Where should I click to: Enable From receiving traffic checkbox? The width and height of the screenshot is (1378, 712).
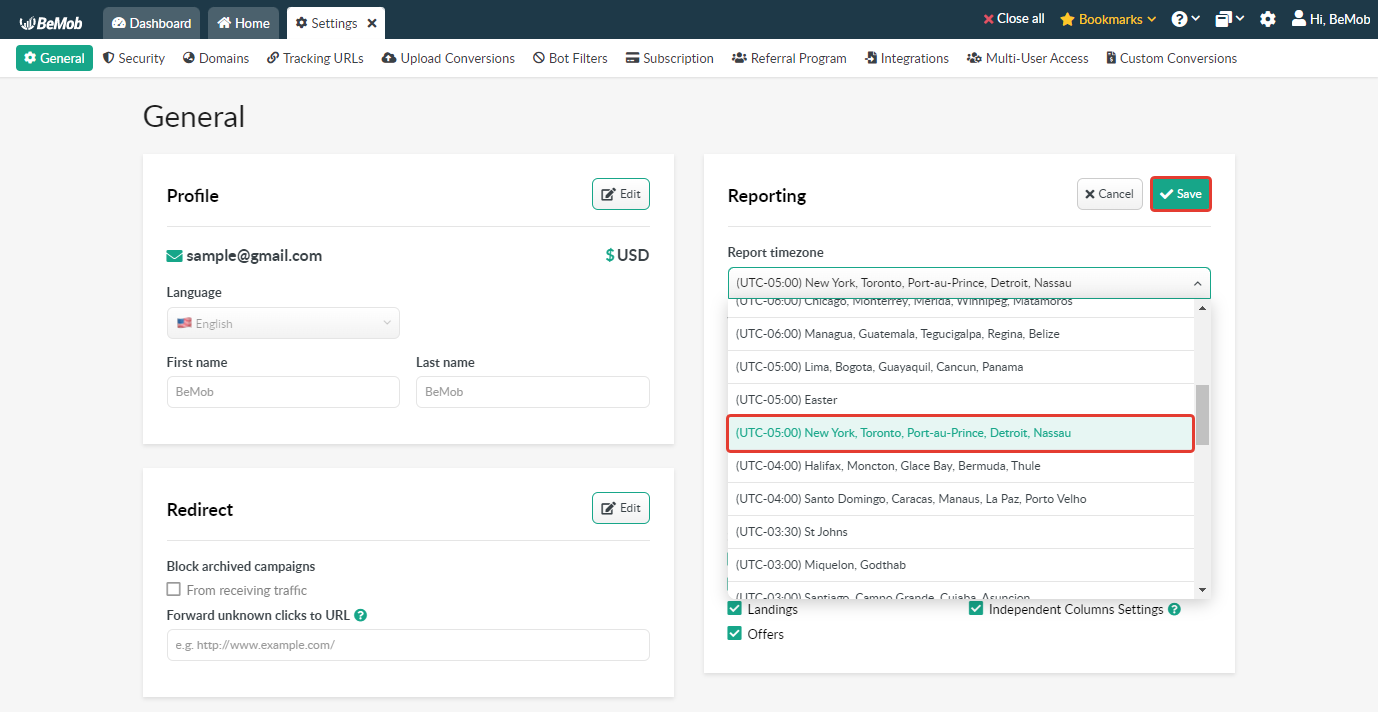174,590
